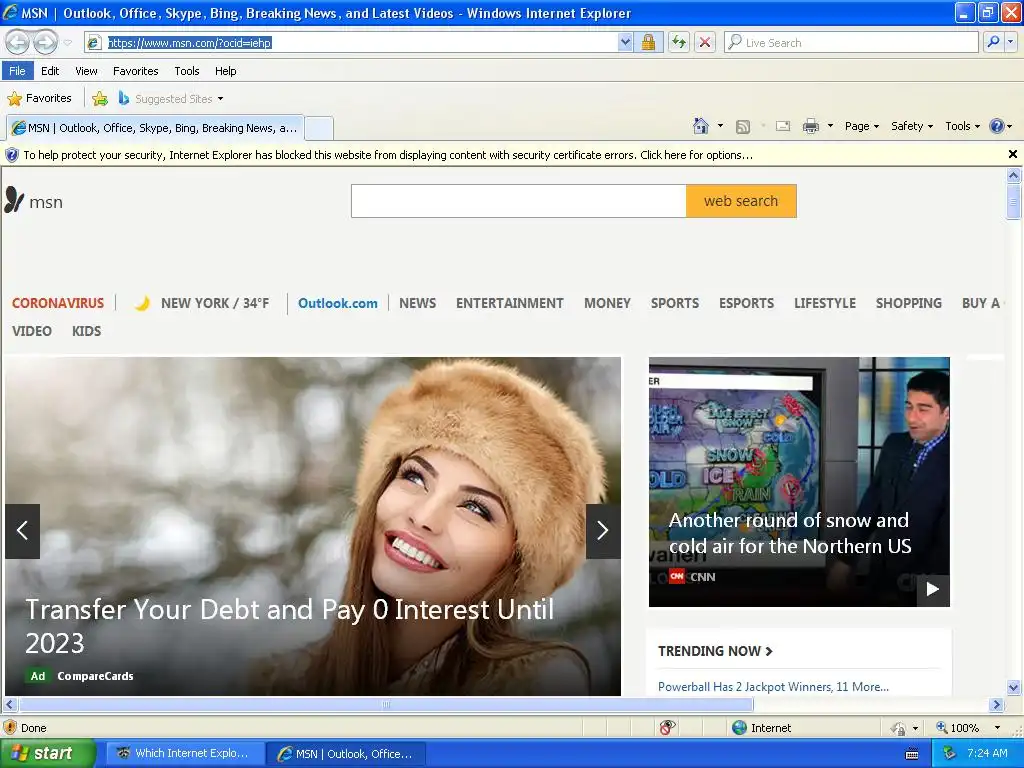Click Add to Favorites Bar star icon

[x=100, y=99]
